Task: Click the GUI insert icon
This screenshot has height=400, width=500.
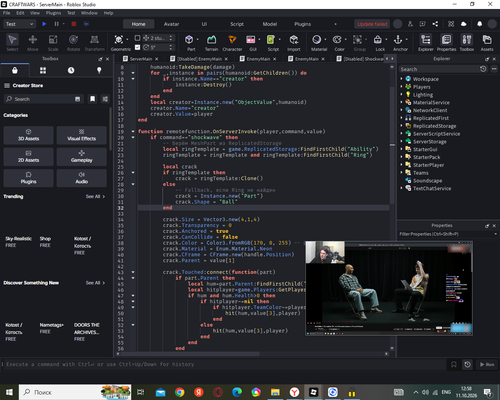Action: (251, 40)
